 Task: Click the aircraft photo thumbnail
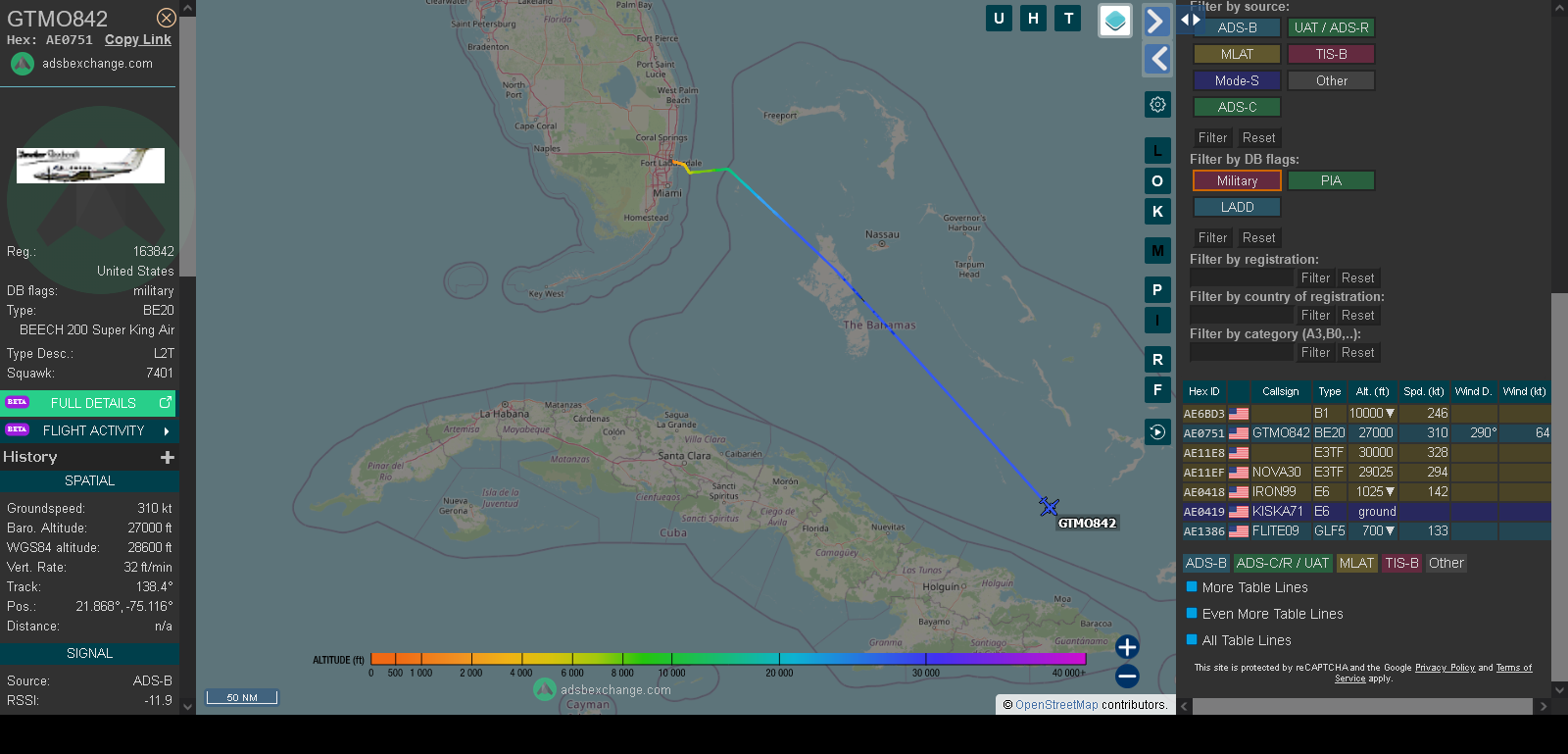click(90, 166)
